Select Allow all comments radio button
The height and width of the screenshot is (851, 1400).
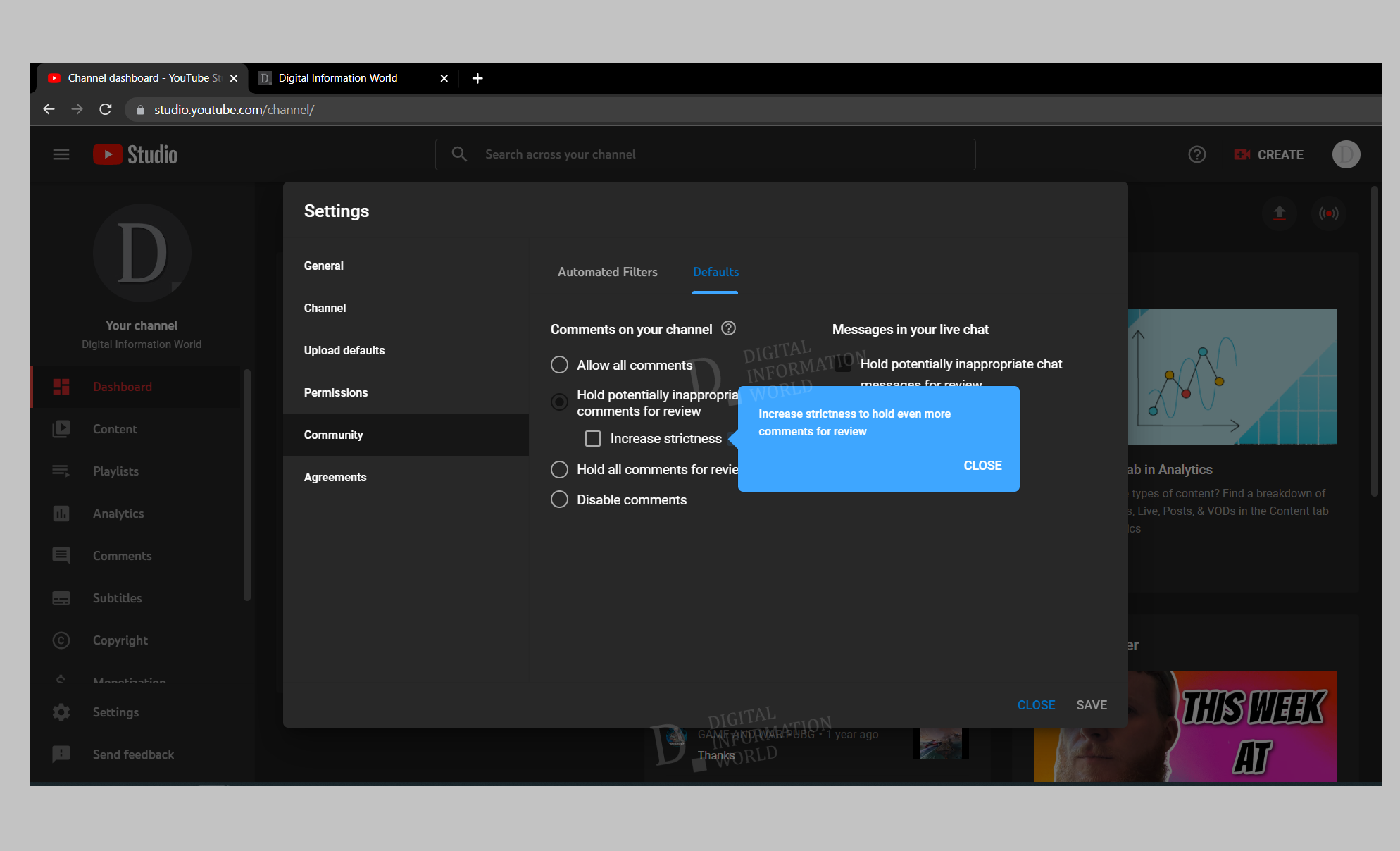559,365
